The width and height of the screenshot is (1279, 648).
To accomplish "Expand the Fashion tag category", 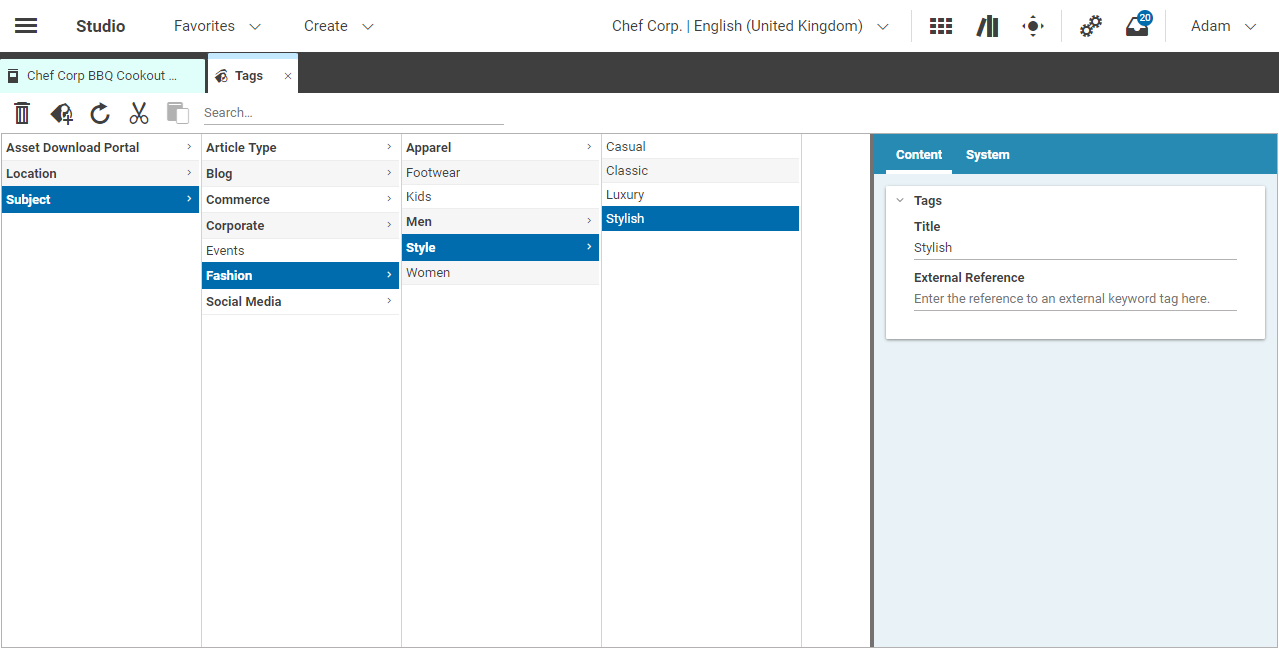I will coord(389,275).
